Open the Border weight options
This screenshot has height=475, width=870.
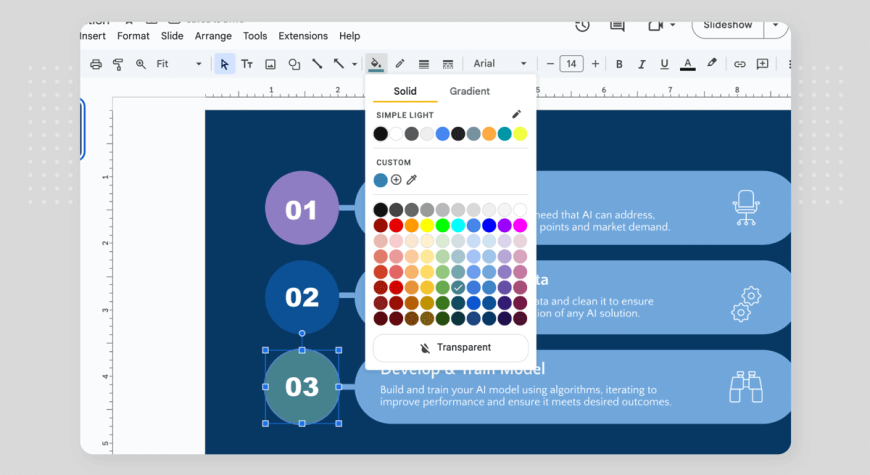click(x=424, y=64)
